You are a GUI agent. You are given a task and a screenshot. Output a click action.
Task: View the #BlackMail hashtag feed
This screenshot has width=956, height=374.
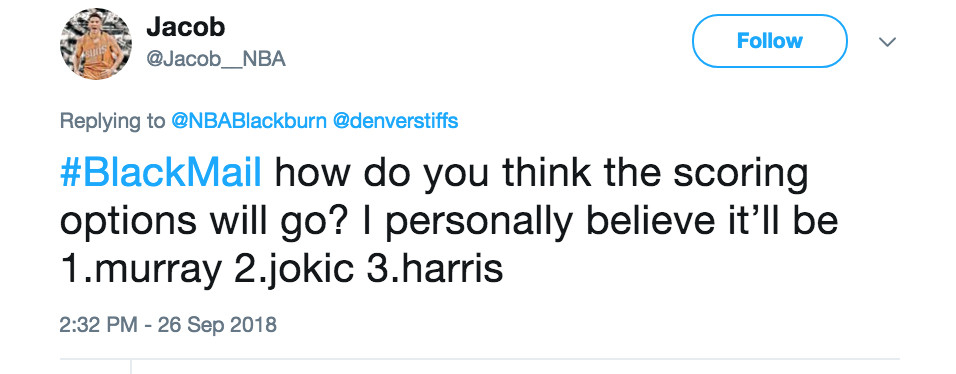pos(161,174)
